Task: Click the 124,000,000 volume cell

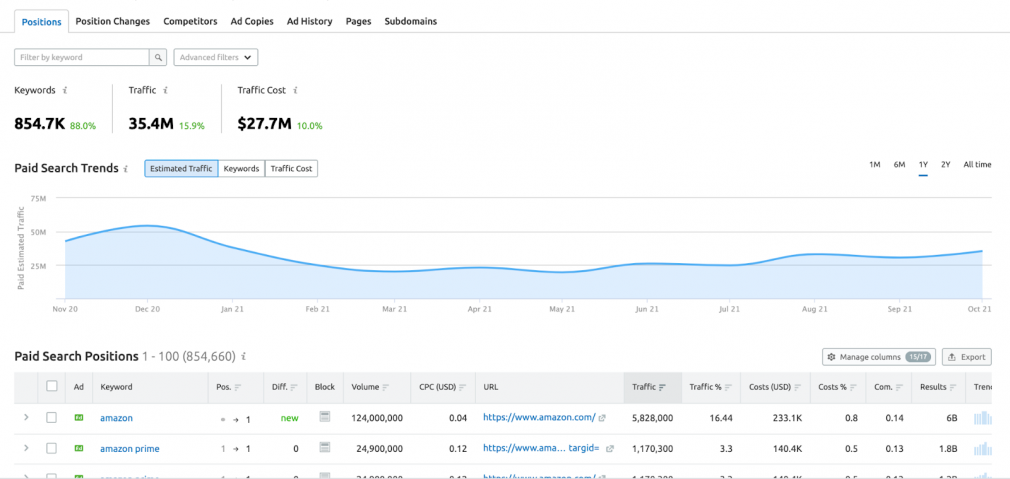Action: coord(377,418)
